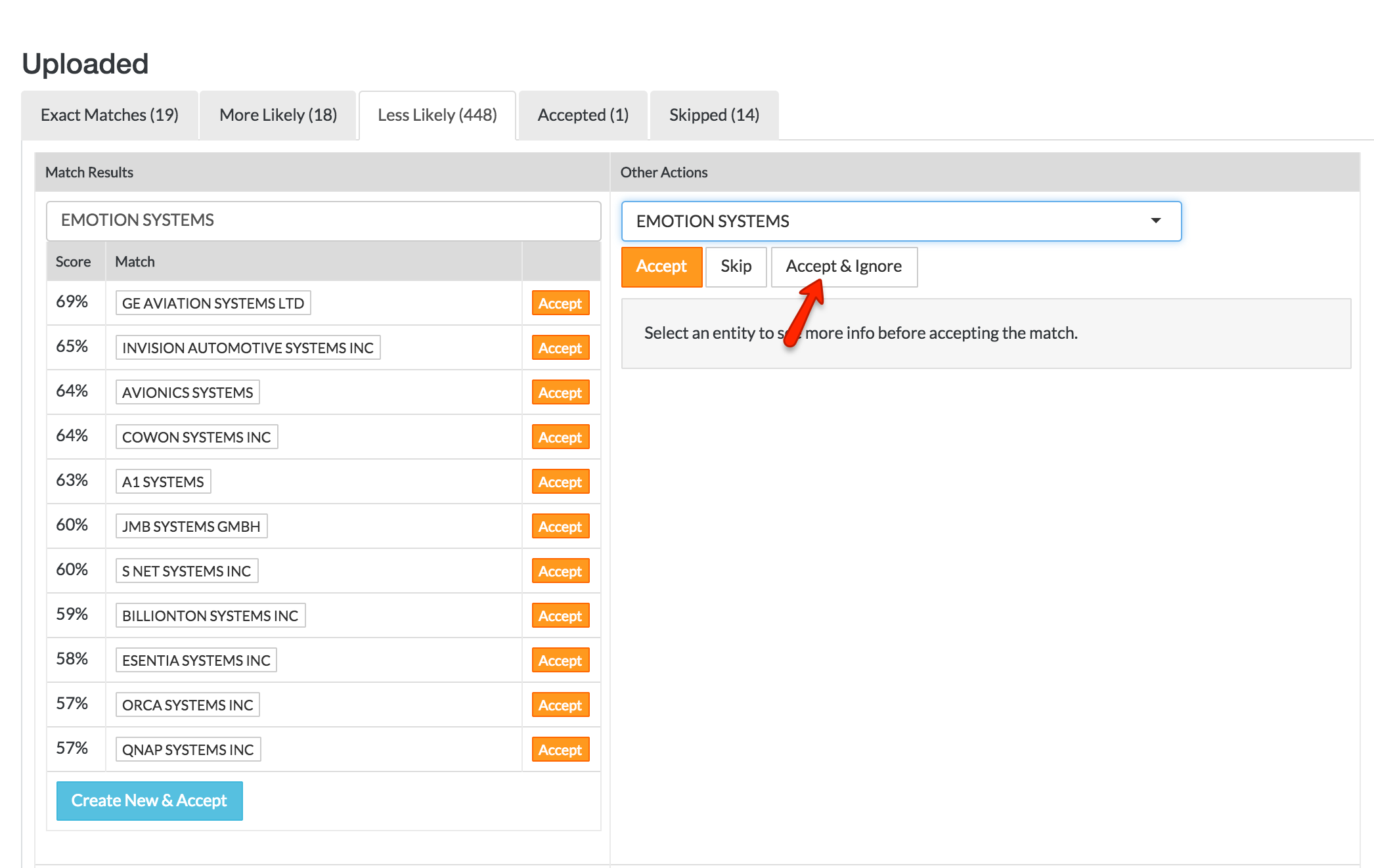Viewport: 1374px width, 868px height.
Task: Select the JMB SYSTEMS GMBH entity
Action: 191,527
